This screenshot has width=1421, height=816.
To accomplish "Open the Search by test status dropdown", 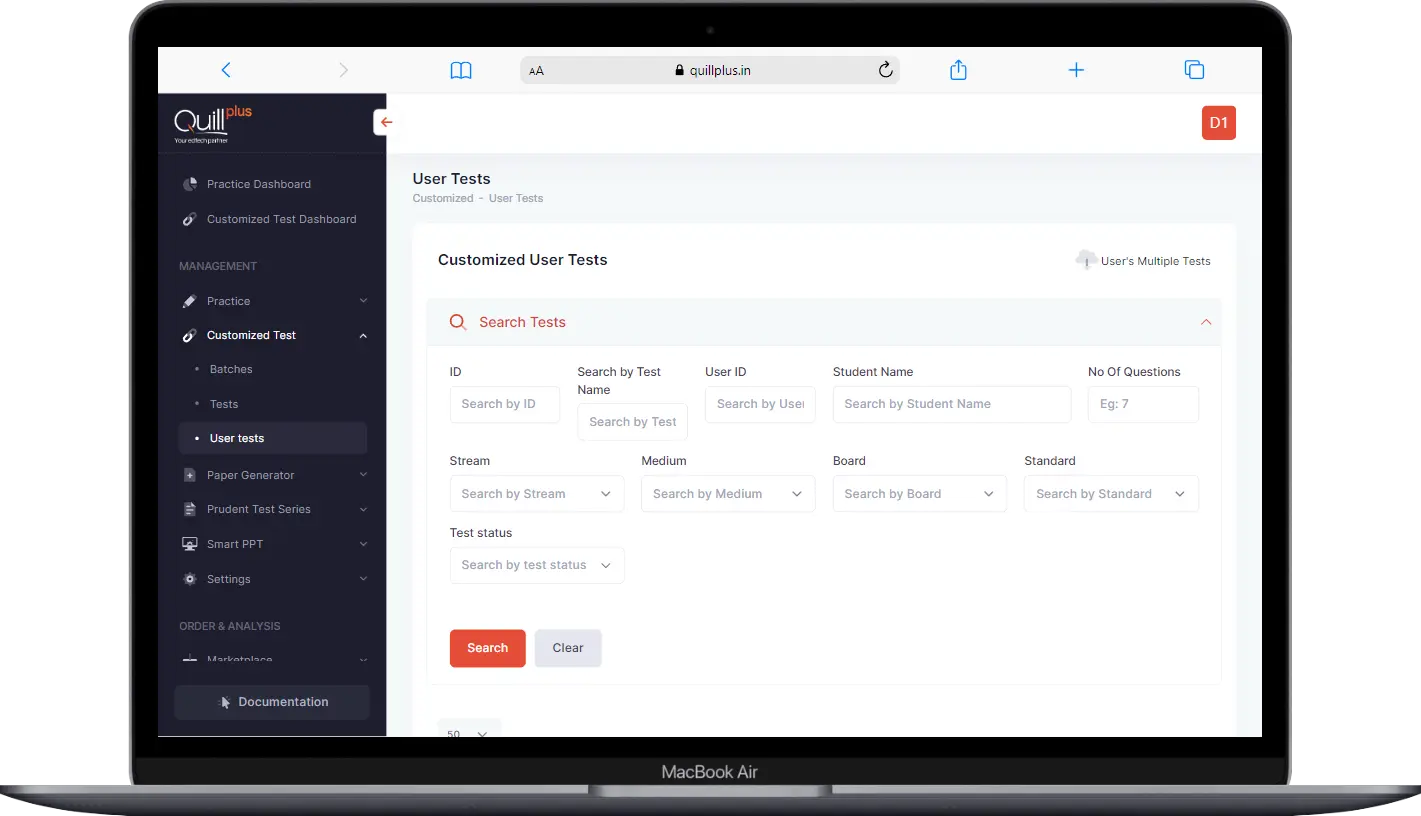I will click(537, 565).
